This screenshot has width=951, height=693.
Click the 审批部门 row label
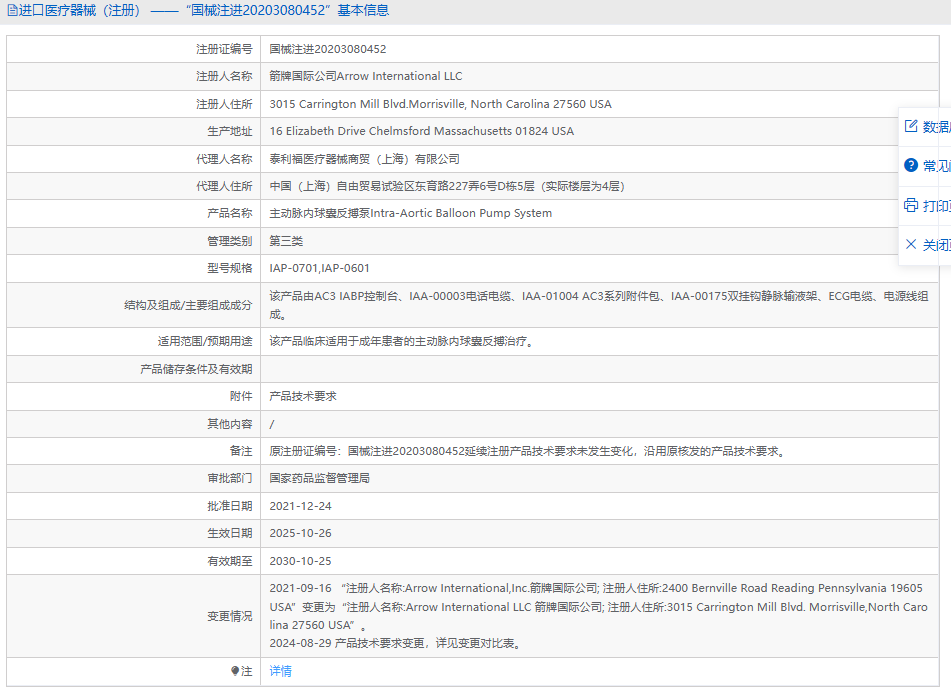coord(229,478)
